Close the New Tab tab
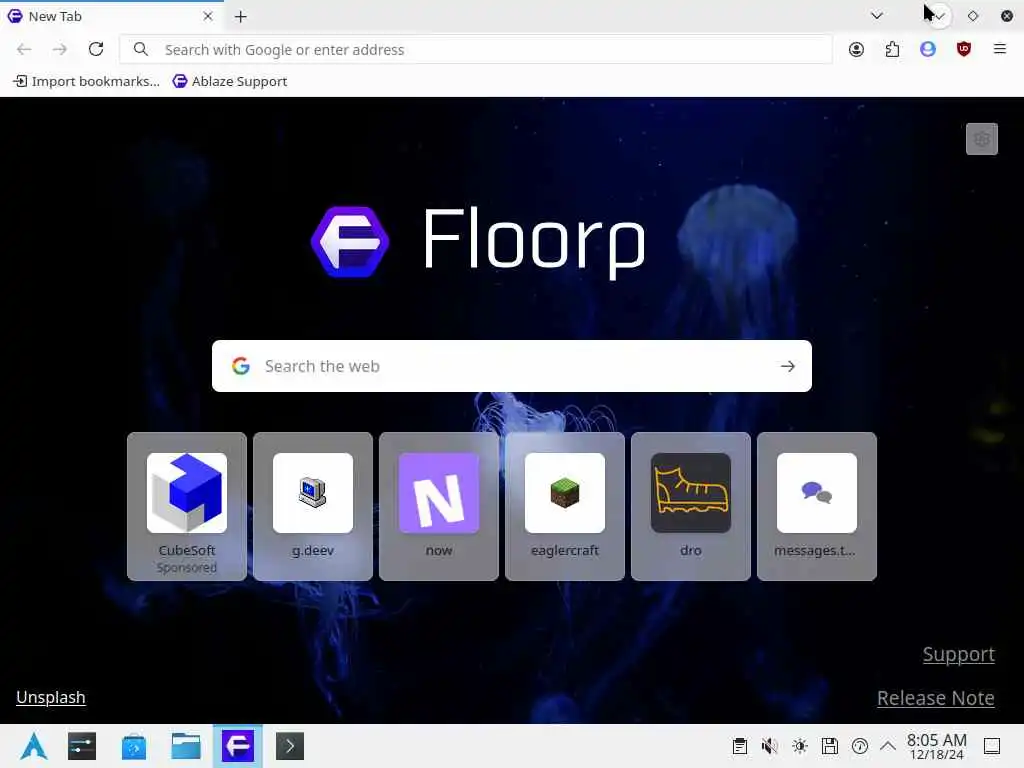This screenshot has width=1024, height=768. (208, 16)
